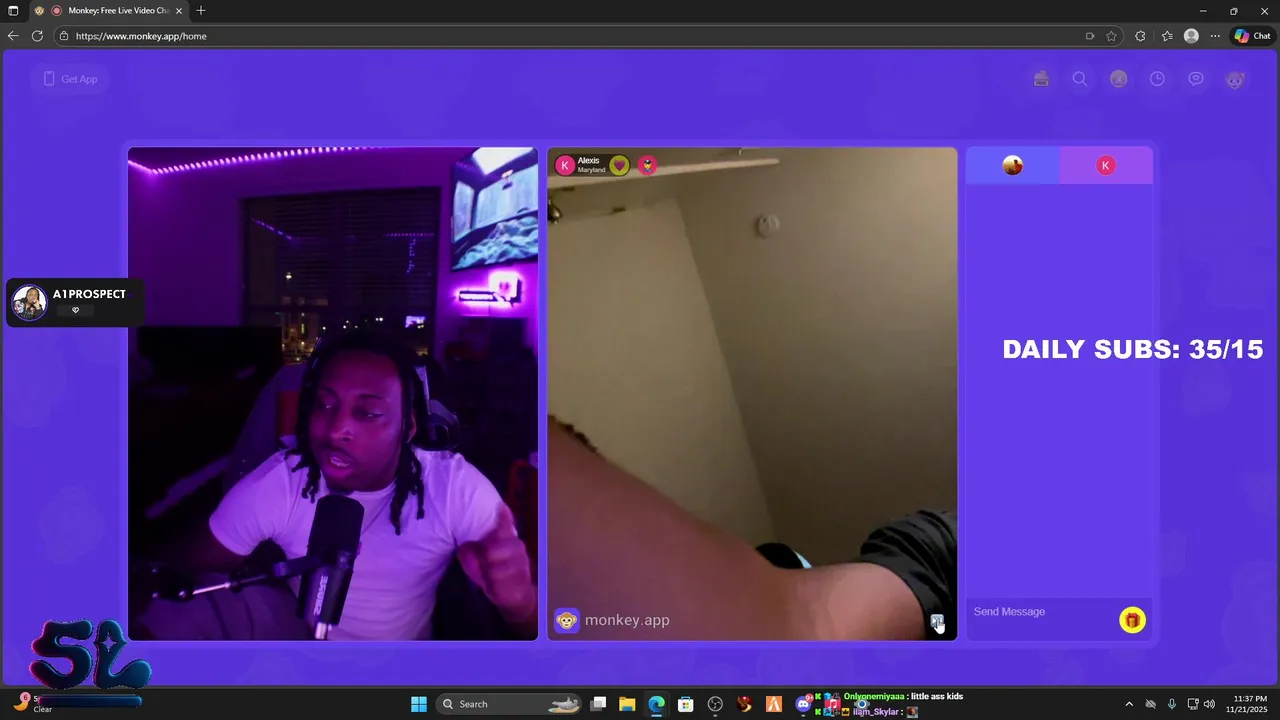Screen dimensions: 1280x720
Task: Open the heart chat bubble icon
Action: coord(1196,79)
